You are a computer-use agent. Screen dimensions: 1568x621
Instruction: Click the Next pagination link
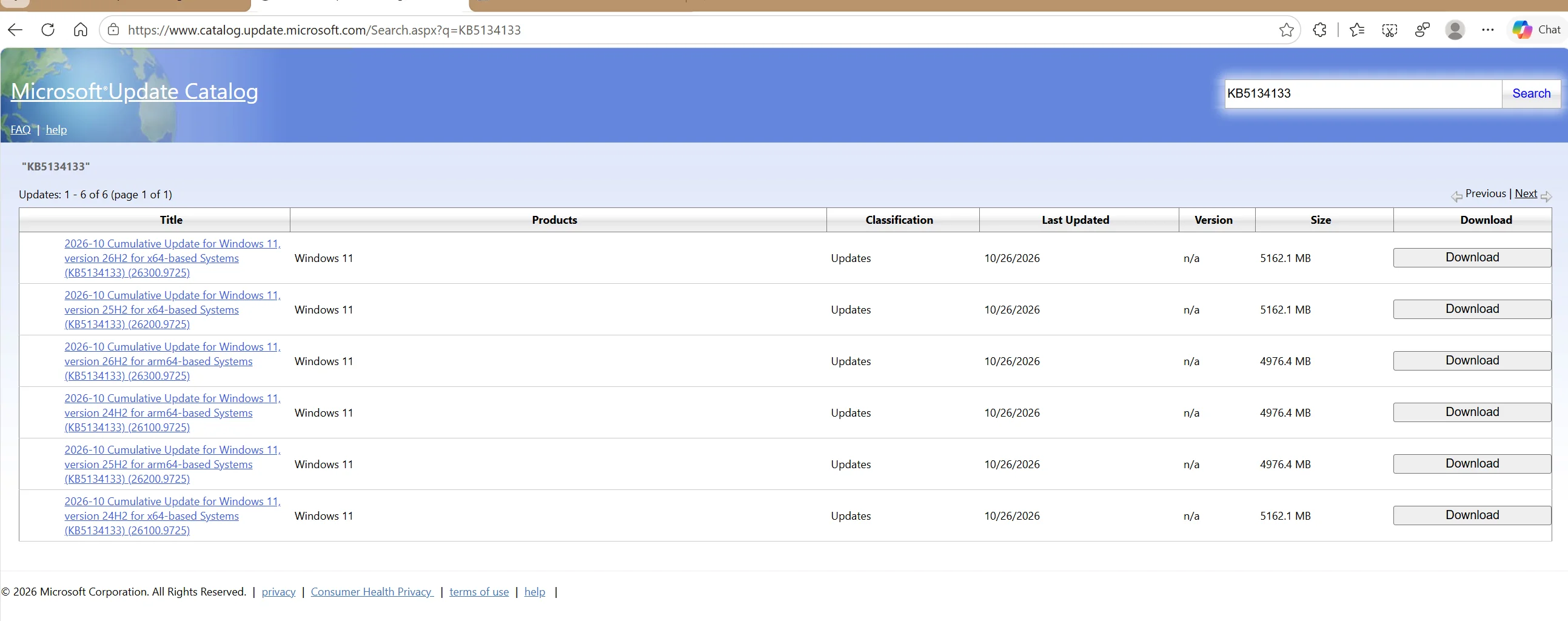pos(1526,193)
